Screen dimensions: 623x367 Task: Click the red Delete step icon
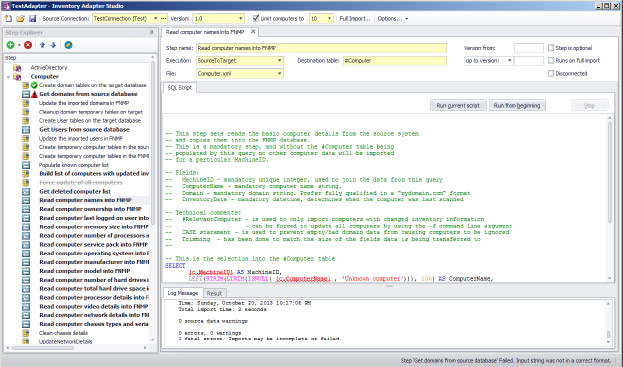pos(28,45)
